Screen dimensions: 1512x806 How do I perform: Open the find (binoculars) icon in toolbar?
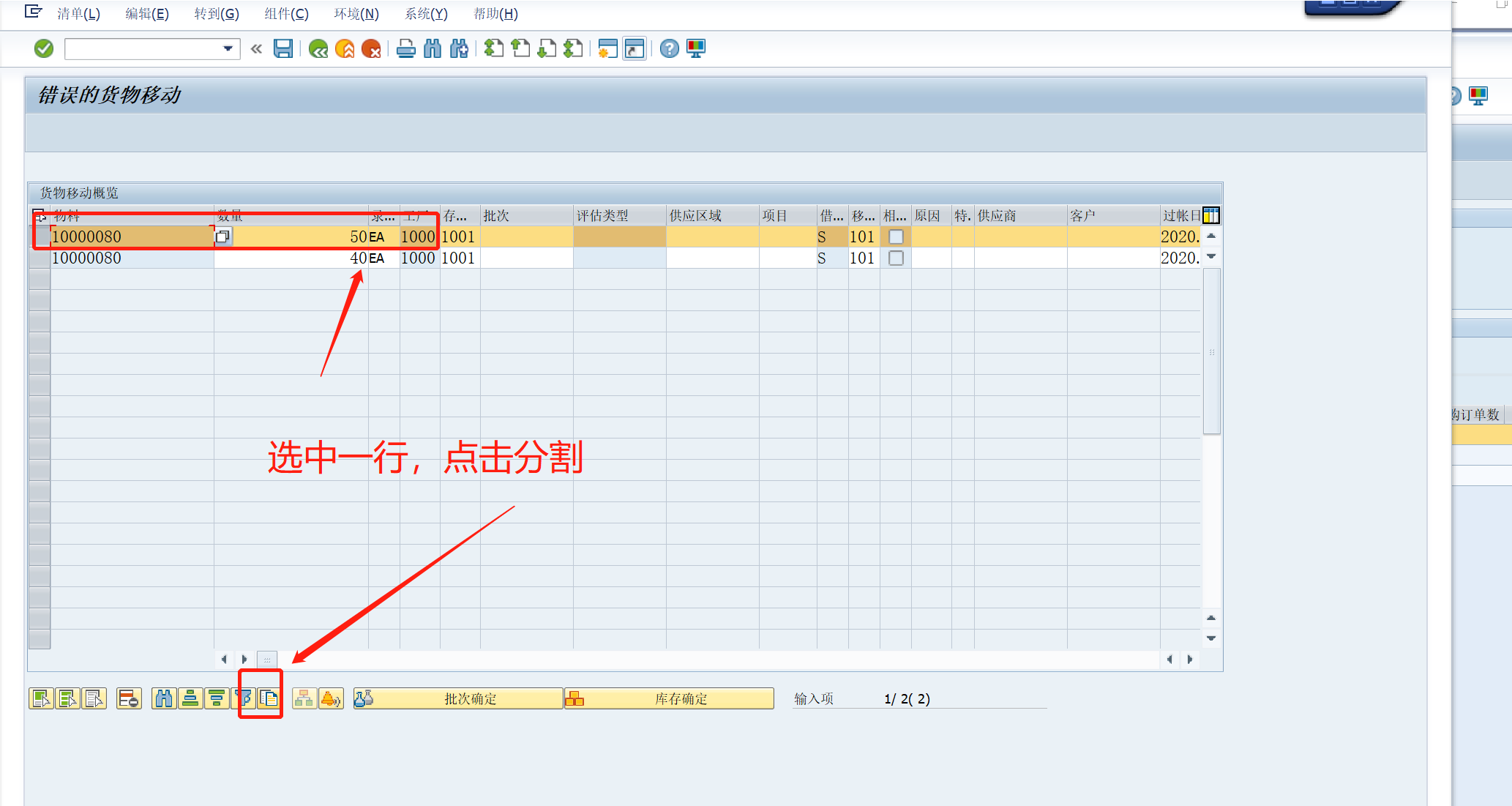pyautogui.click(x=433, y=48)
